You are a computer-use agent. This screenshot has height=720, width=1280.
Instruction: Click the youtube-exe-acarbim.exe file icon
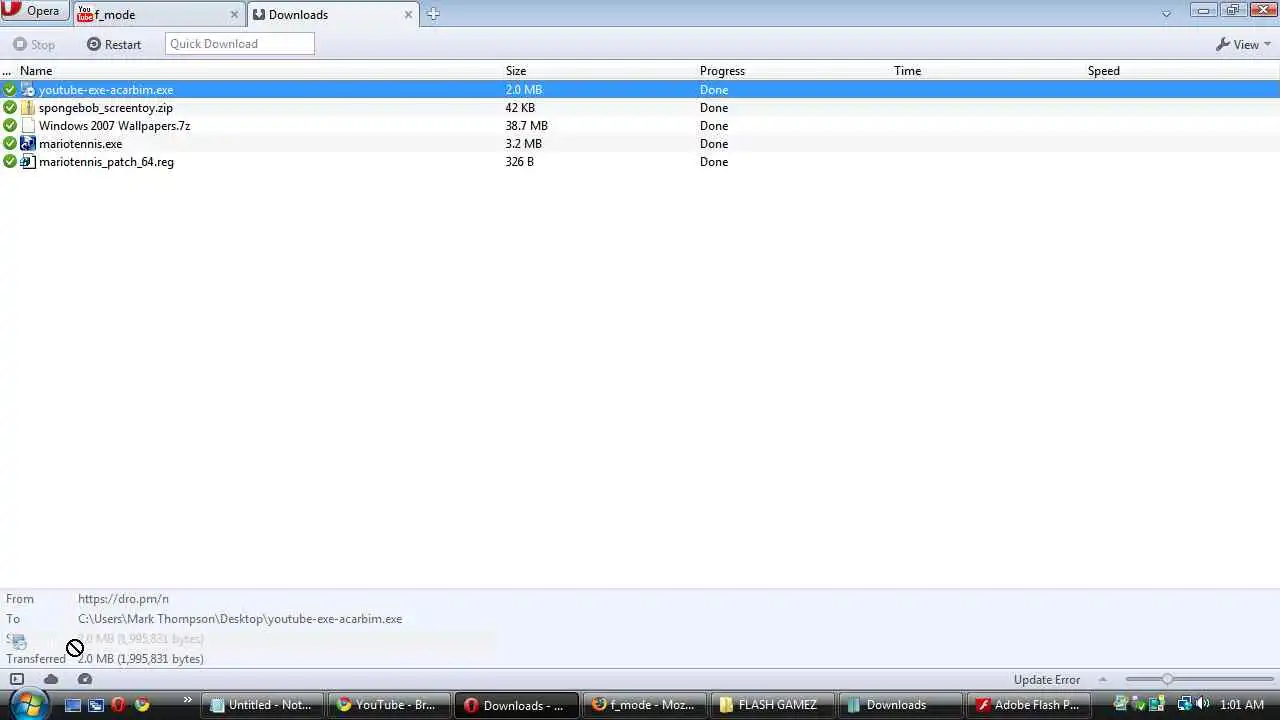28,90
